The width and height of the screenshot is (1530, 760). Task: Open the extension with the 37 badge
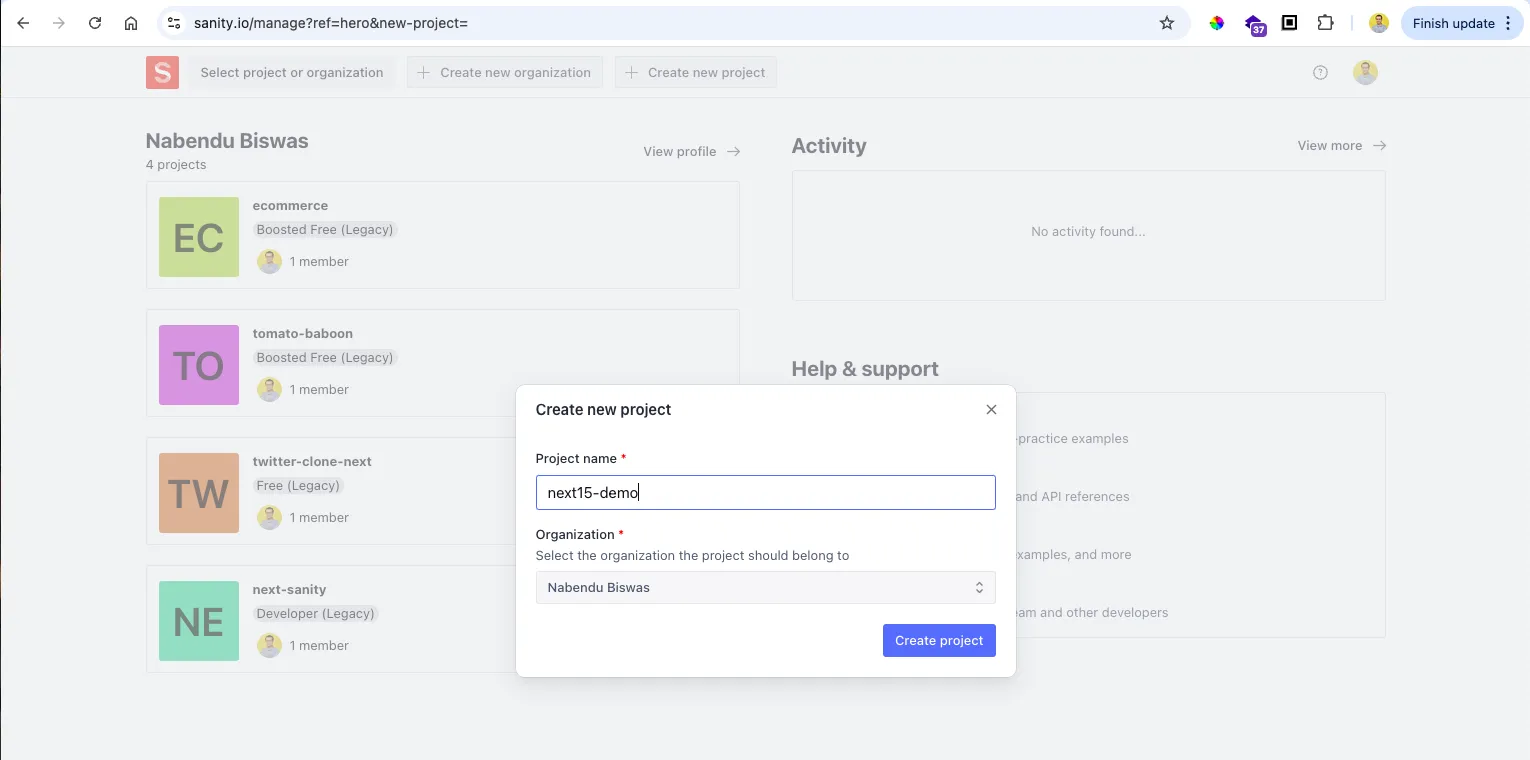(x=1254, y=24)
